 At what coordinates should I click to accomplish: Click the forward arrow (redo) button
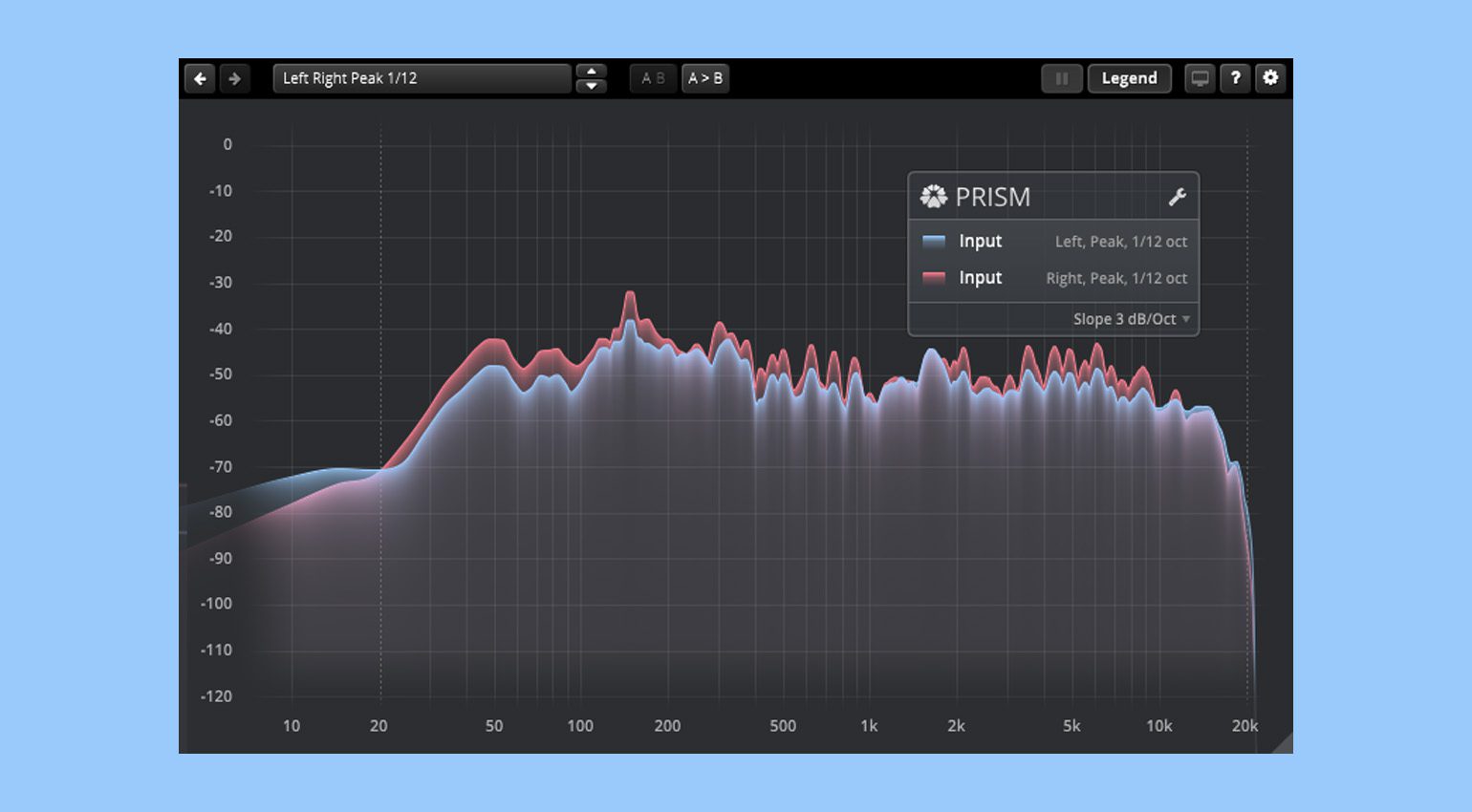[234, 78]
